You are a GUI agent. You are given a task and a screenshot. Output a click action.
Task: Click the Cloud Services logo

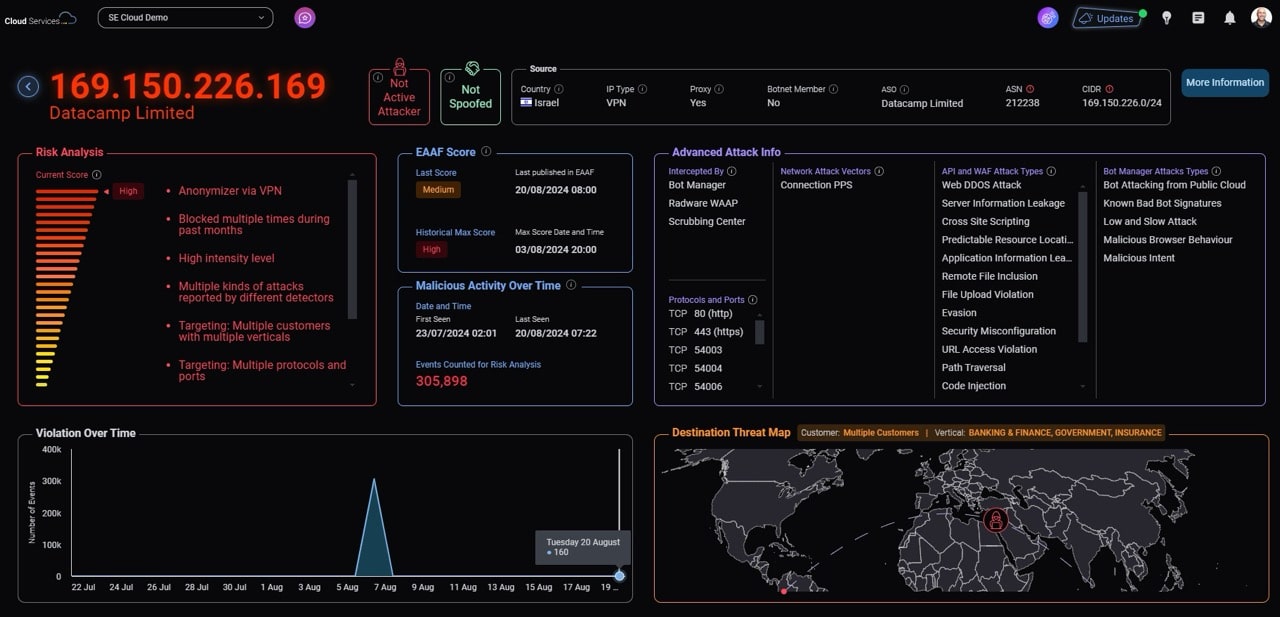[x=40, y=19]
